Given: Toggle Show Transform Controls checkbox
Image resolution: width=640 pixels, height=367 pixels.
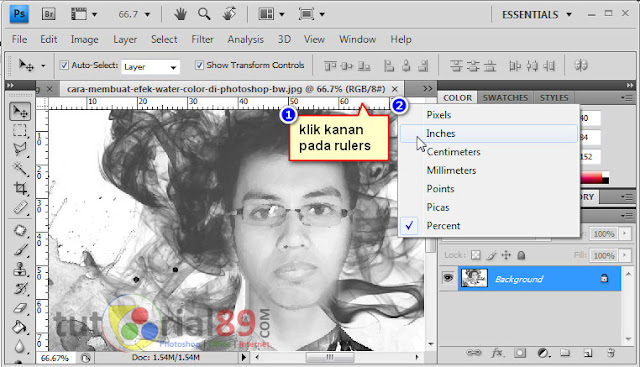Looking at the screenshot, I should click(x=199, y=65).
